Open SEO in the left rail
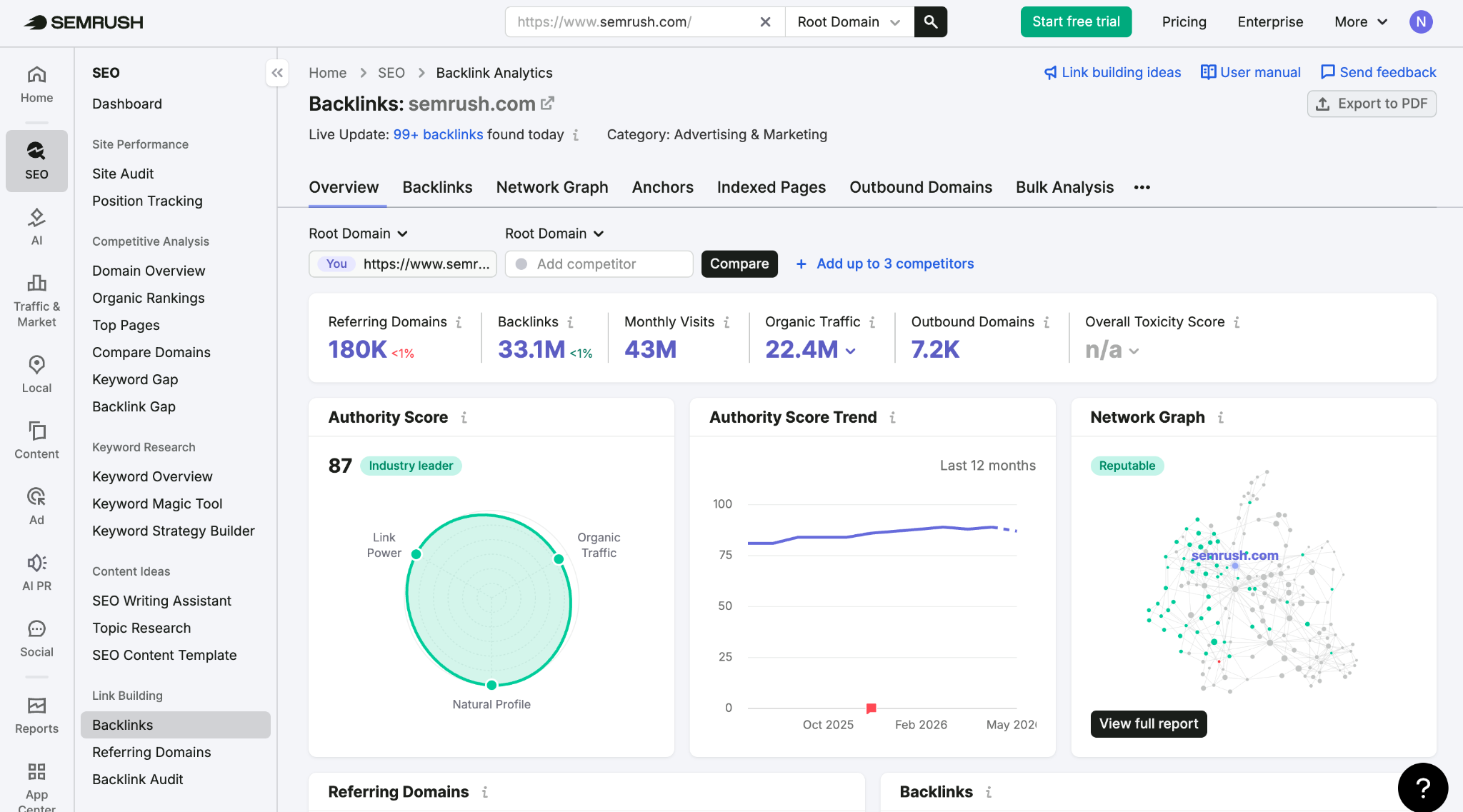Screen dimensions: 1463x812 pyautogui.click(x=36, y=161)
